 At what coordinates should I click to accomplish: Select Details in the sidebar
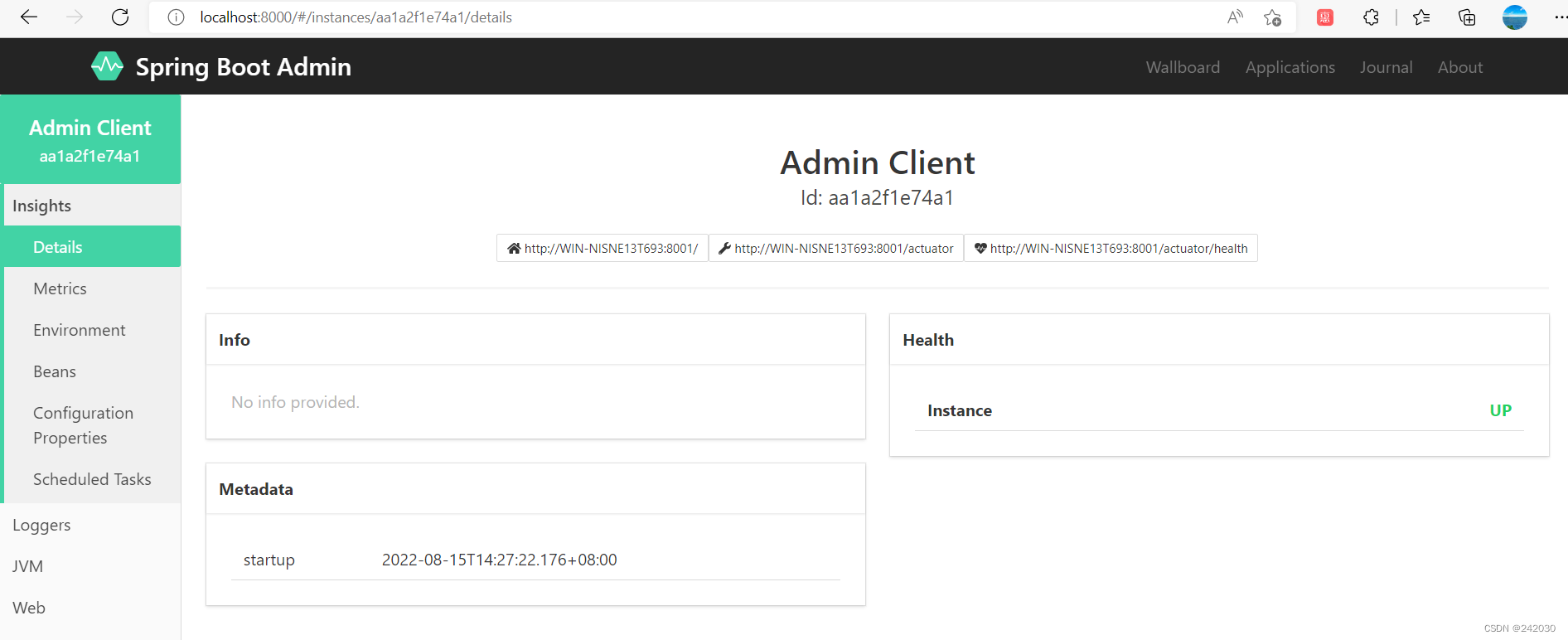[92, 247]
